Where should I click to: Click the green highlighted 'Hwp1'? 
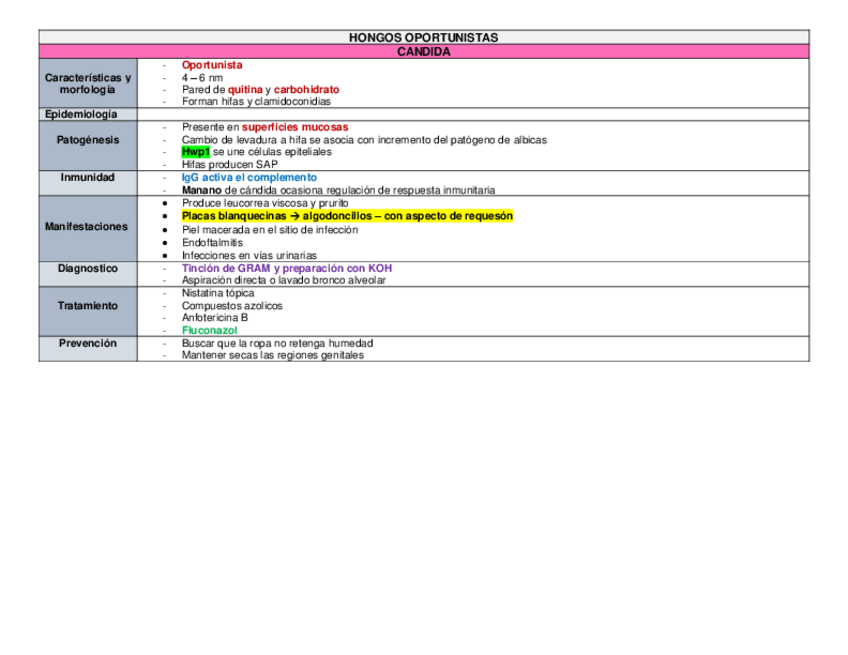pyautogui.click(x=195, y=152)
